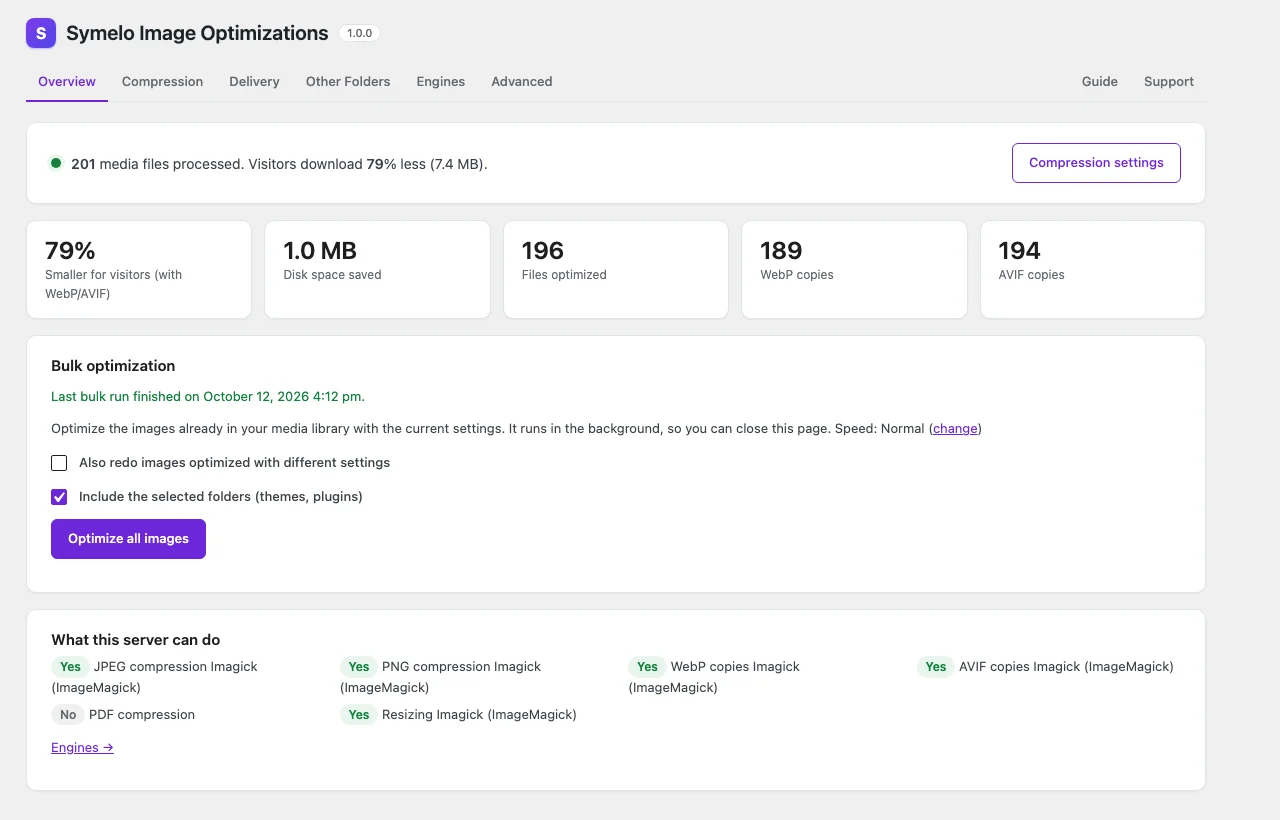The width and height of the screenshot is (1280, 820).
Task: Click the Compression settings button
Action: [1096, 163]
